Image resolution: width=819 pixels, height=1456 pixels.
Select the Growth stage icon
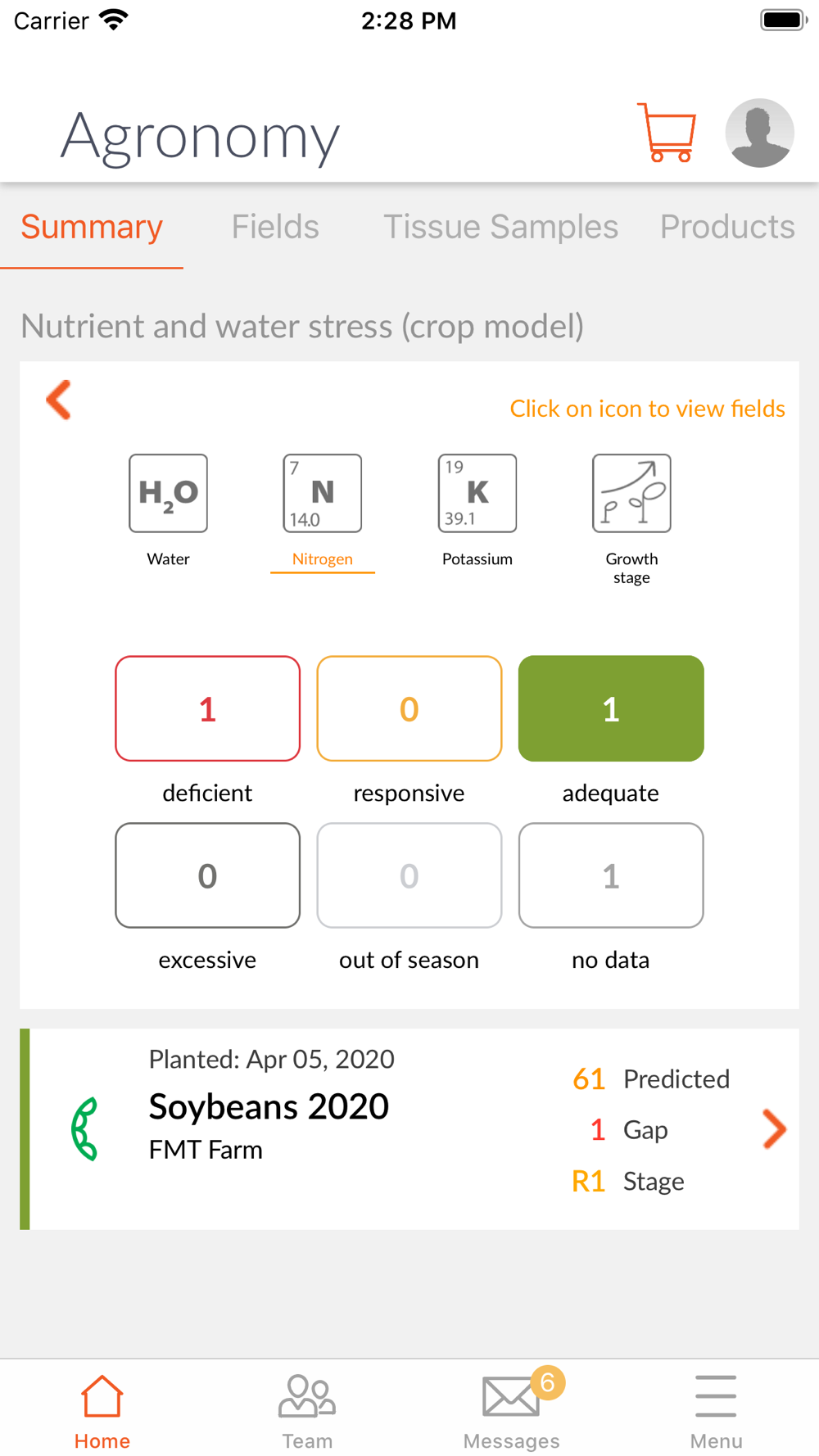tap(631, 494)
